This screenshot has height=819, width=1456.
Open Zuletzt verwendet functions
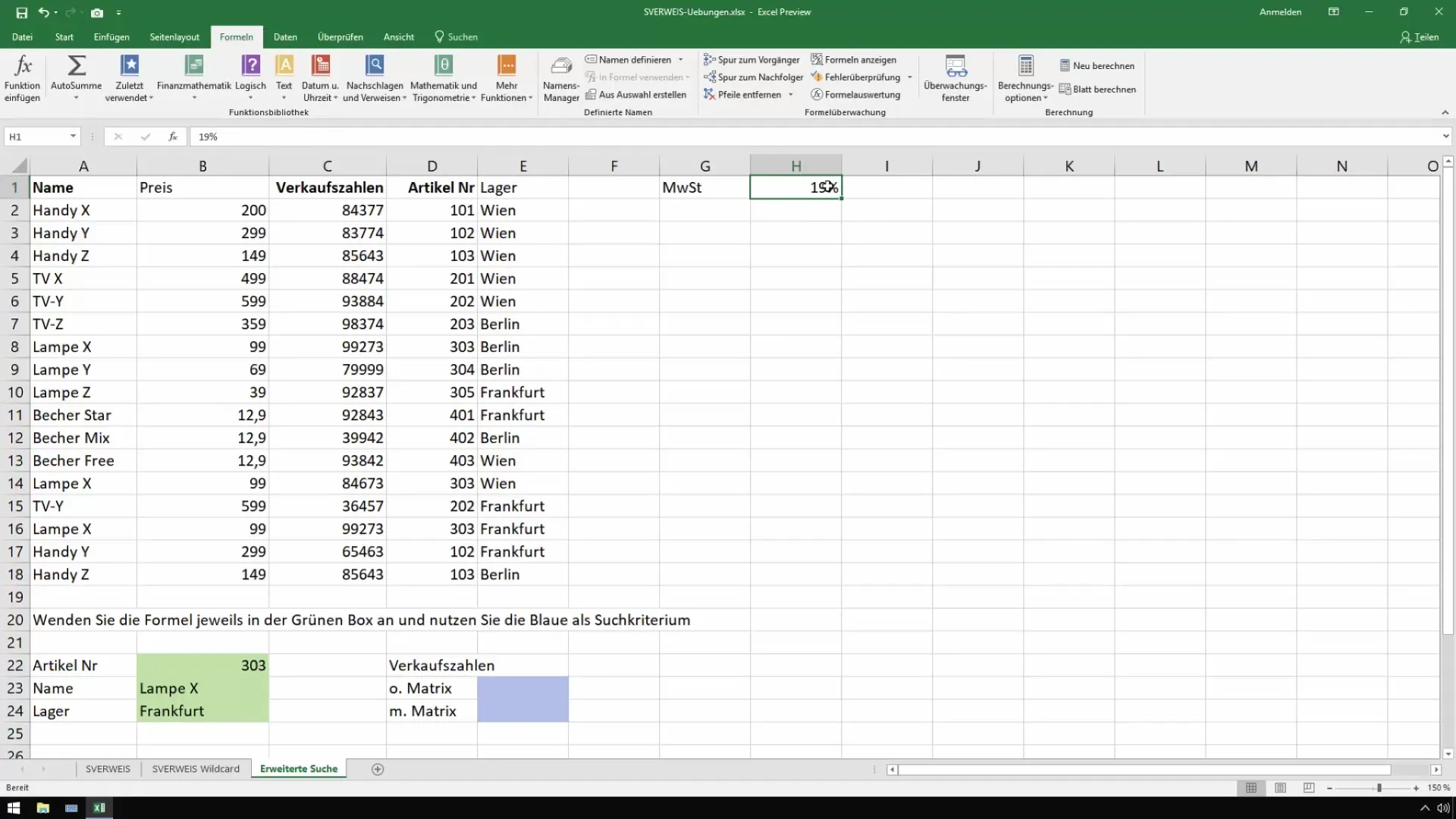tap(130, 77)
